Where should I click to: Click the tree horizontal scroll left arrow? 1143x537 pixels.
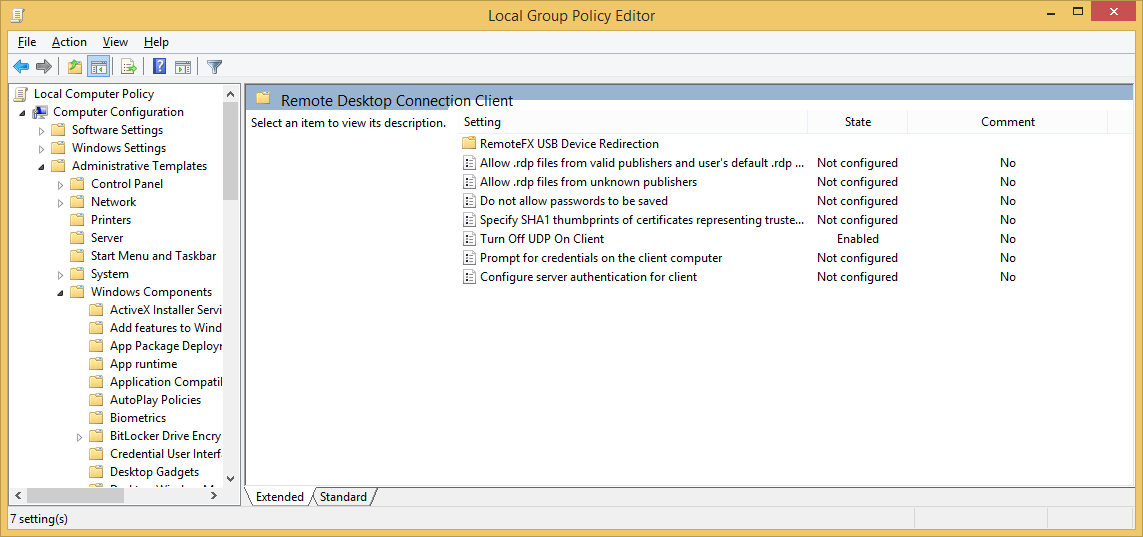point(18,495)
